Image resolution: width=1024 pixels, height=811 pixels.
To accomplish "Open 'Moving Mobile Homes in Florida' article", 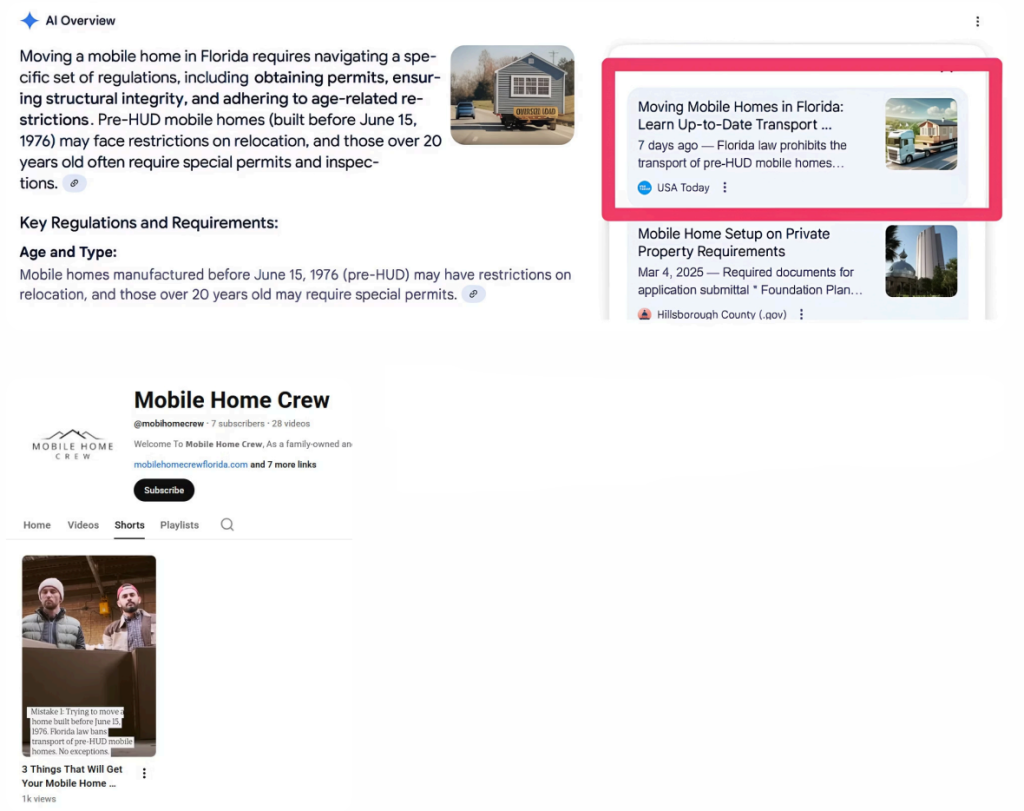I will point(741,116).
